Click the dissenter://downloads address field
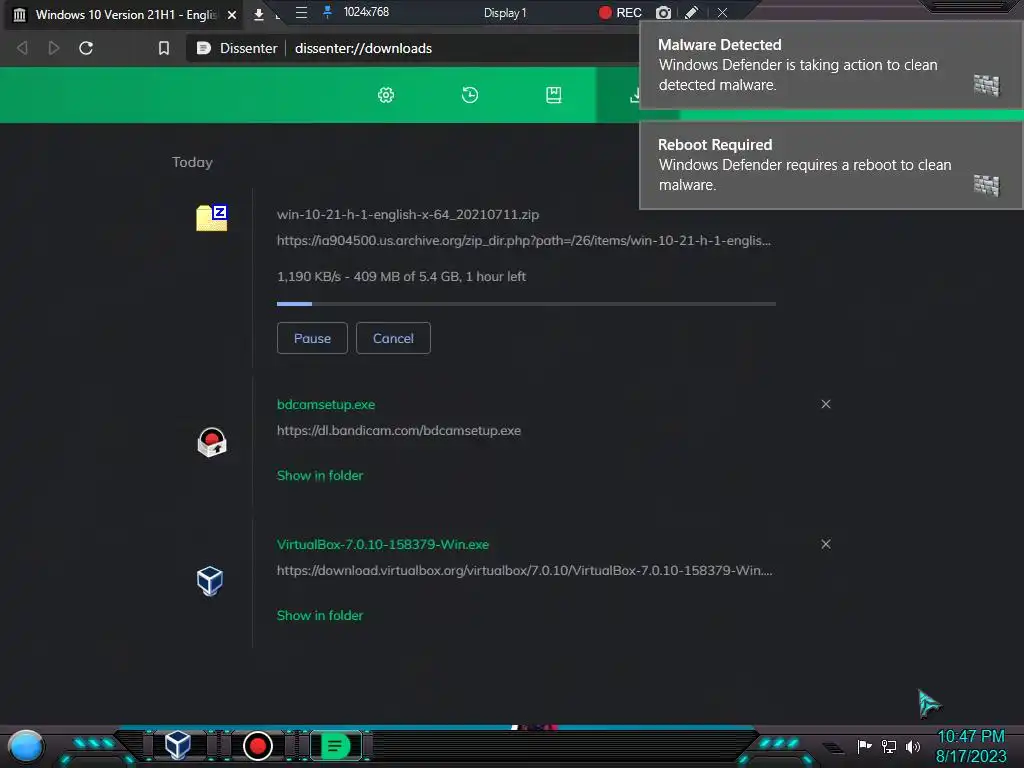The width and height of the screenshot is (1024, 768). [x=363, y=48]
